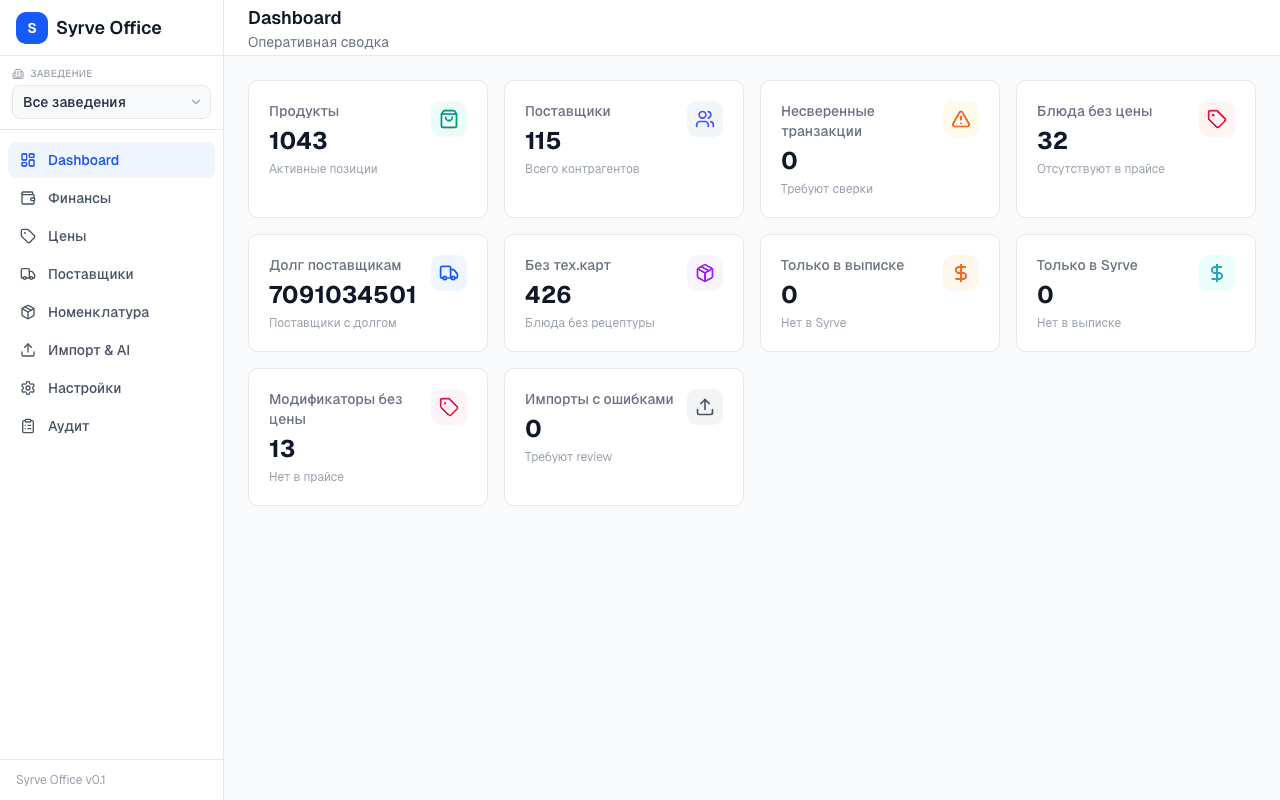Go to Финансы in the sidebar
Screen dimensions: 1280x800
[79, 198]
